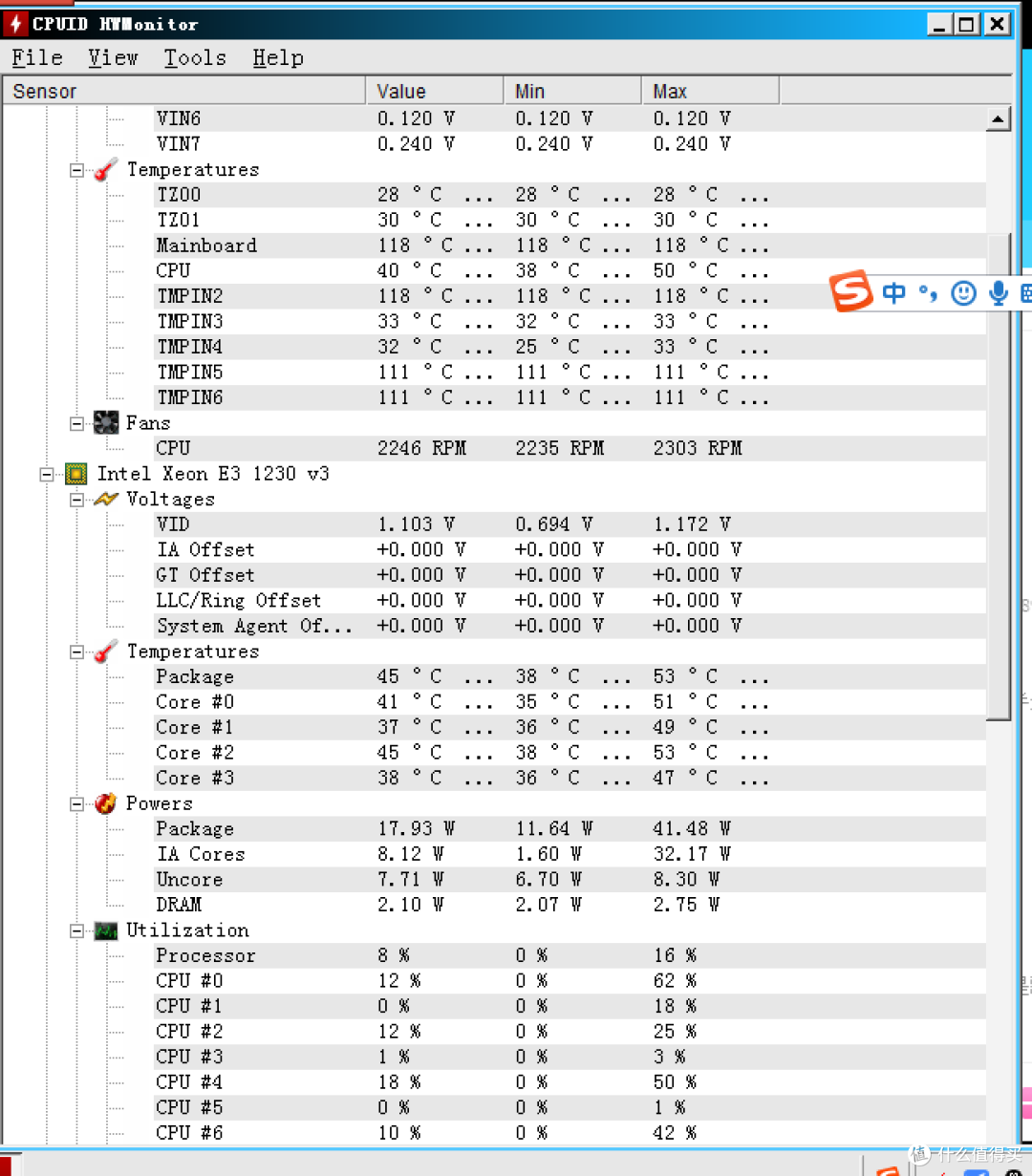Image resolution: width=1032 pixels, height=1176 pixels.
Task: Click the Voltages lightning icon
Action: 106,499
